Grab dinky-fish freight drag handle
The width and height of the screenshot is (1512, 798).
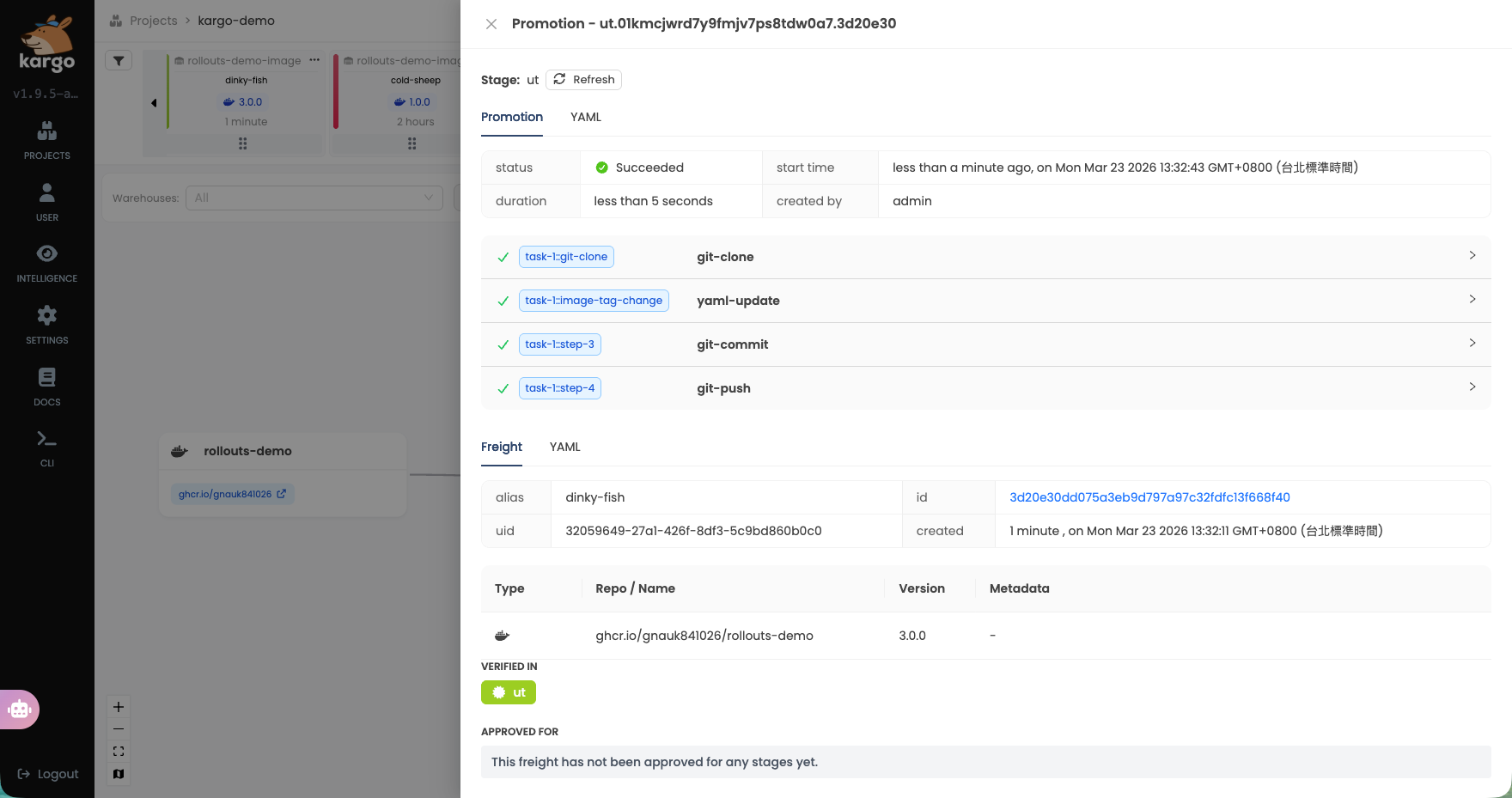point(243,143)
